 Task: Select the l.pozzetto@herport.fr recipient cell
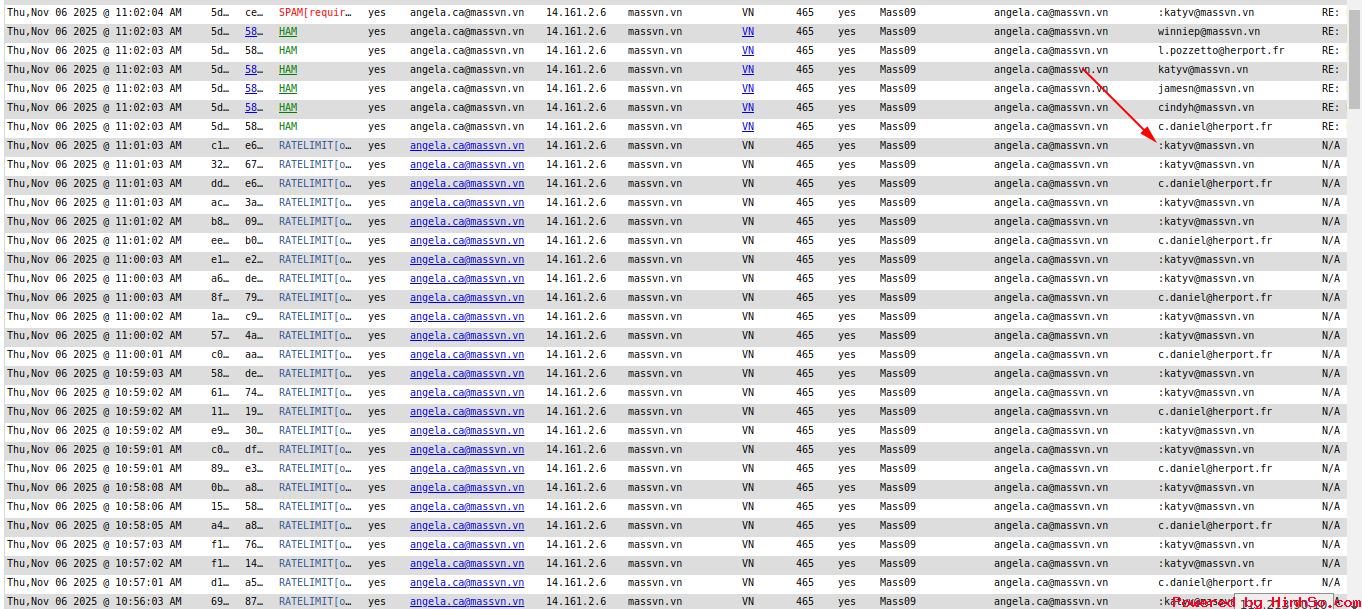click(1221, 51)
